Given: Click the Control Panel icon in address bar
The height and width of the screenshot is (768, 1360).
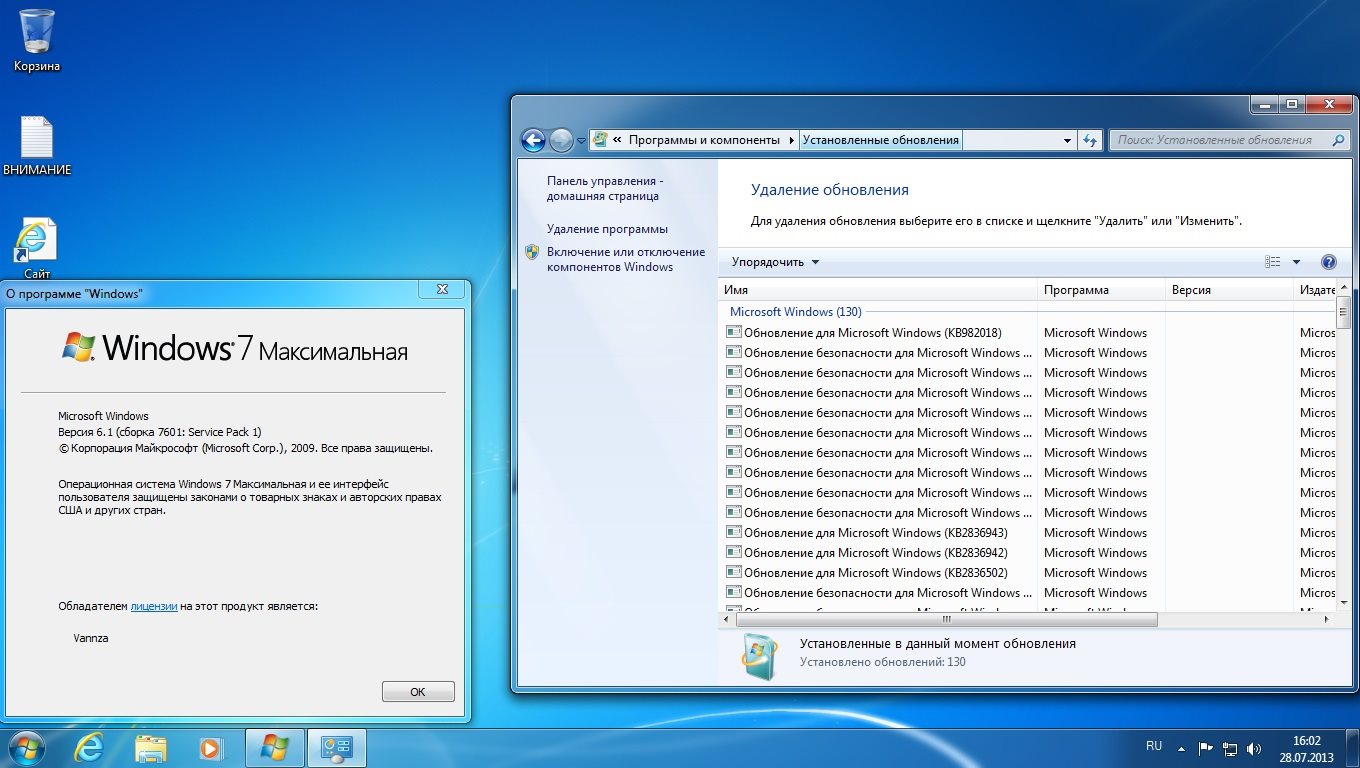Looking at the screenshot, I should [x=599, y=140].
